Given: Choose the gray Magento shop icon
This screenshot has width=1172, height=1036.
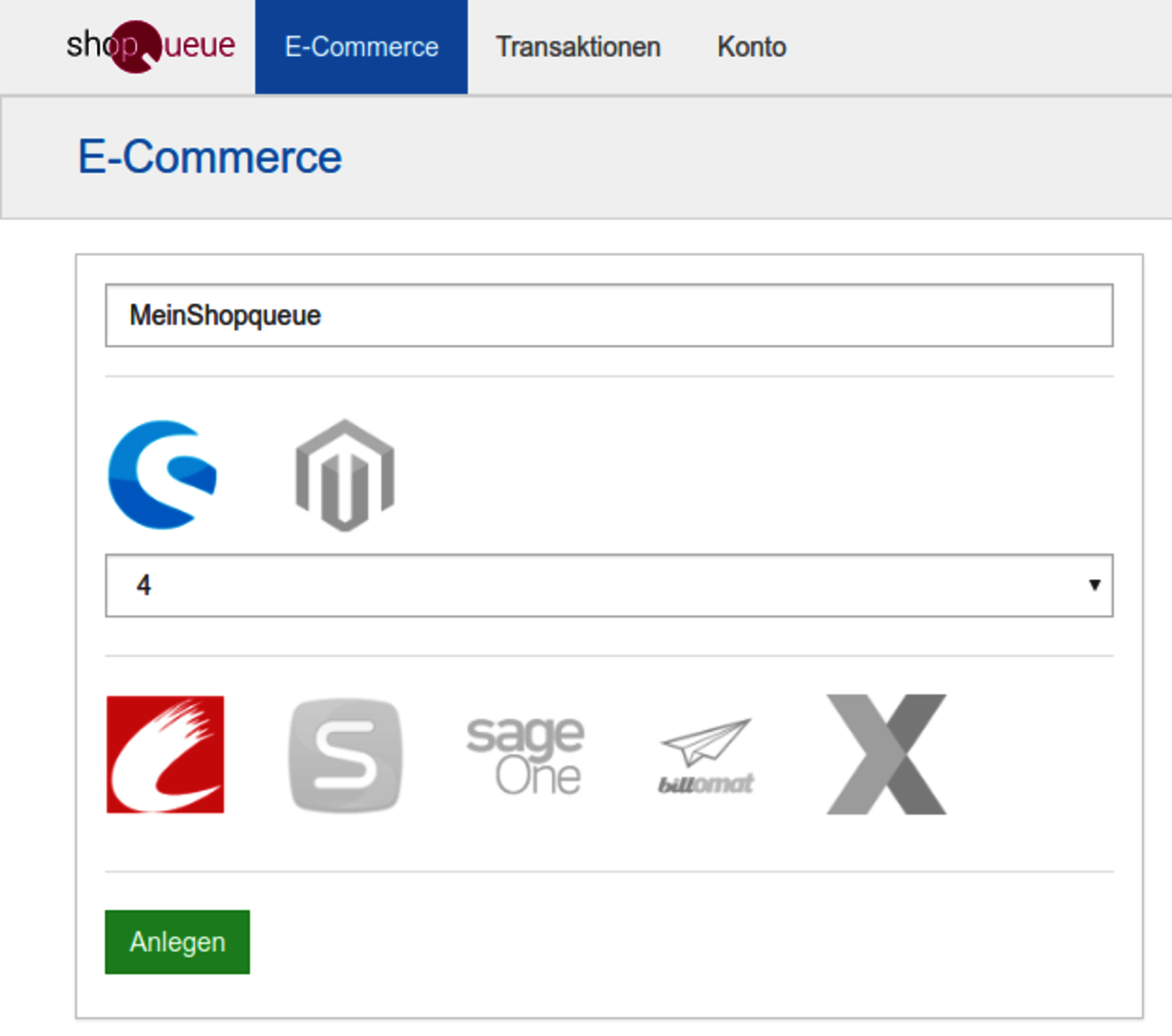Looking at the screenshot, I should click(344, 475).
